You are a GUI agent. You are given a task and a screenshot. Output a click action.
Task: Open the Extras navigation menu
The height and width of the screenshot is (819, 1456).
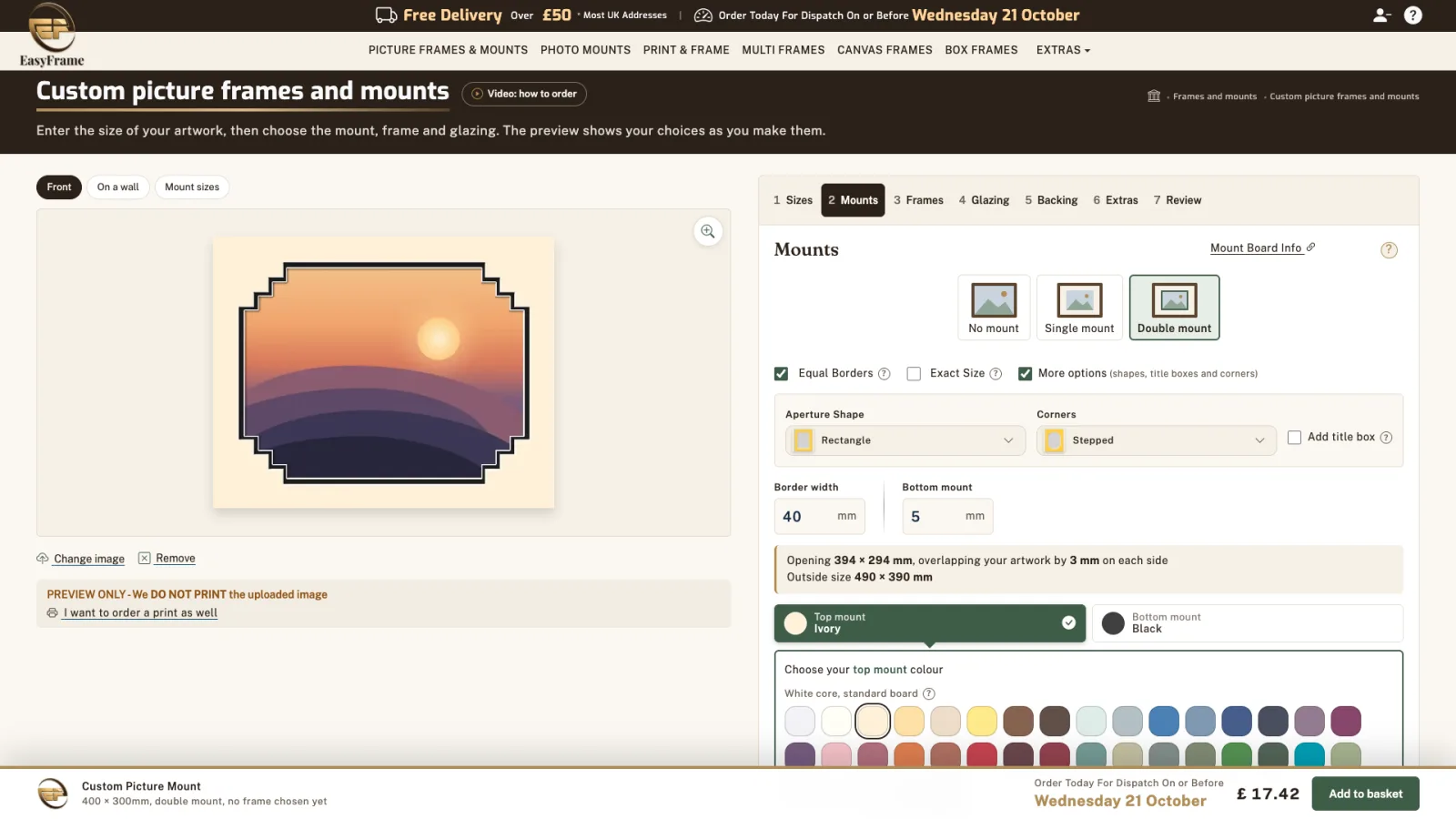[1063, 50]
